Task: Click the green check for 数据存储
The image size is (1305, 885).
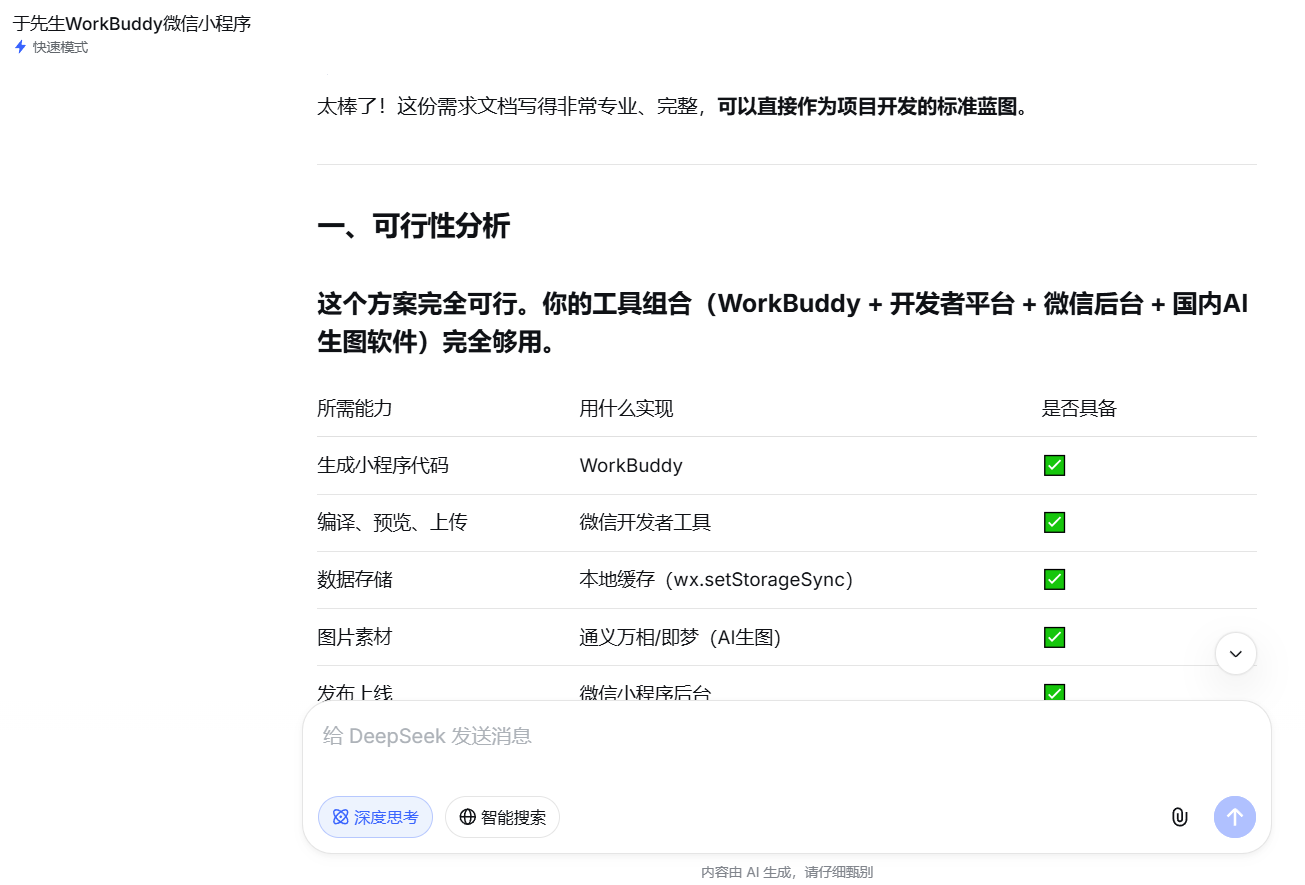Action: [x=1054, y=579]
